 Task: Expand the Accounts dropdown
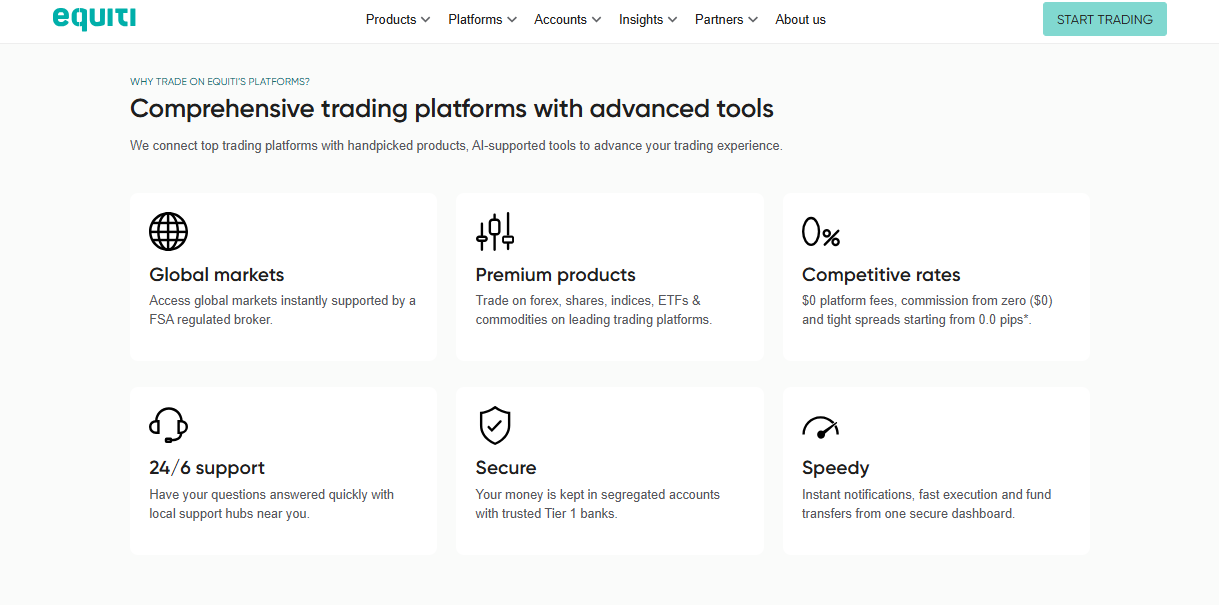[566, 19]
